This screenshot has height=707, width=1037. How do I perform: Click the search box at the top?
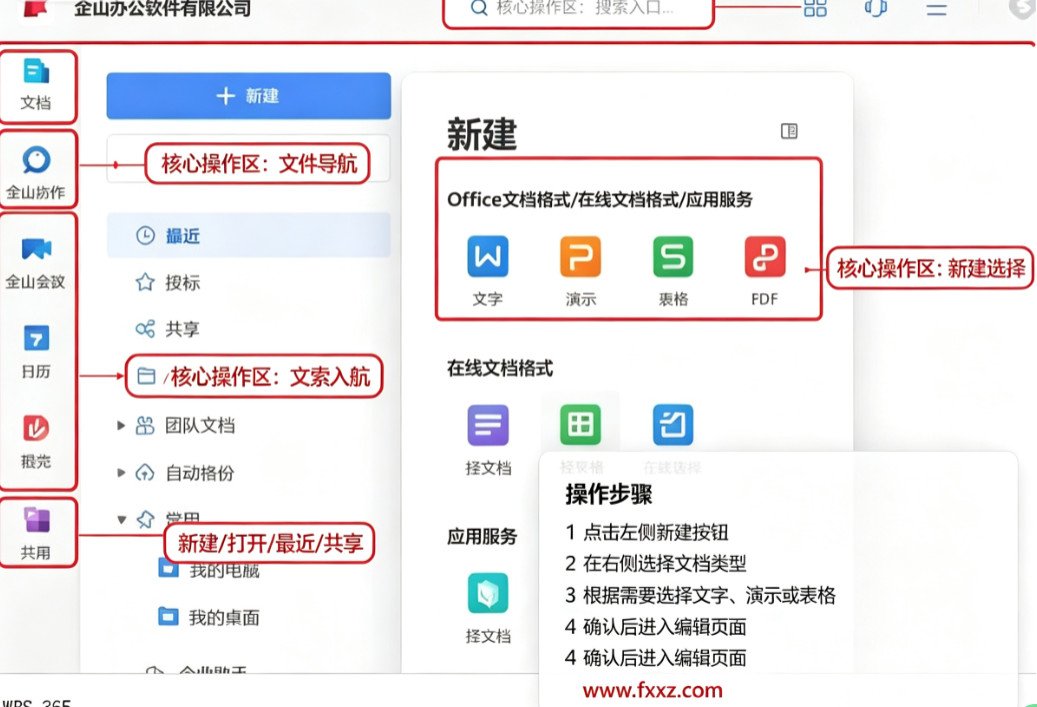579,9
